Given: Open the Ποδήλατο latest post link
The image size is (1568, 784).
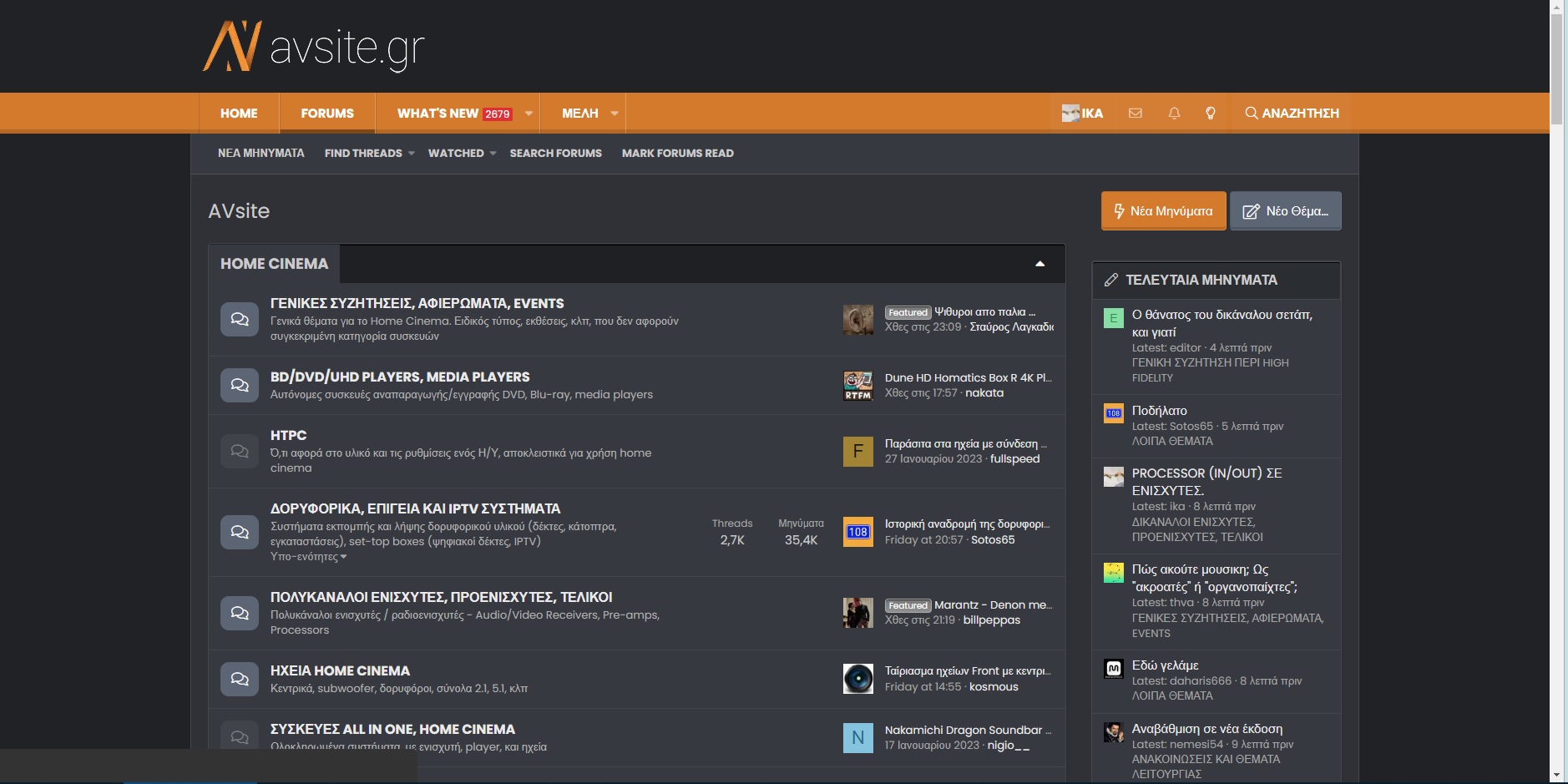Looking at the screenshot, I should (x=1159, y=411).
